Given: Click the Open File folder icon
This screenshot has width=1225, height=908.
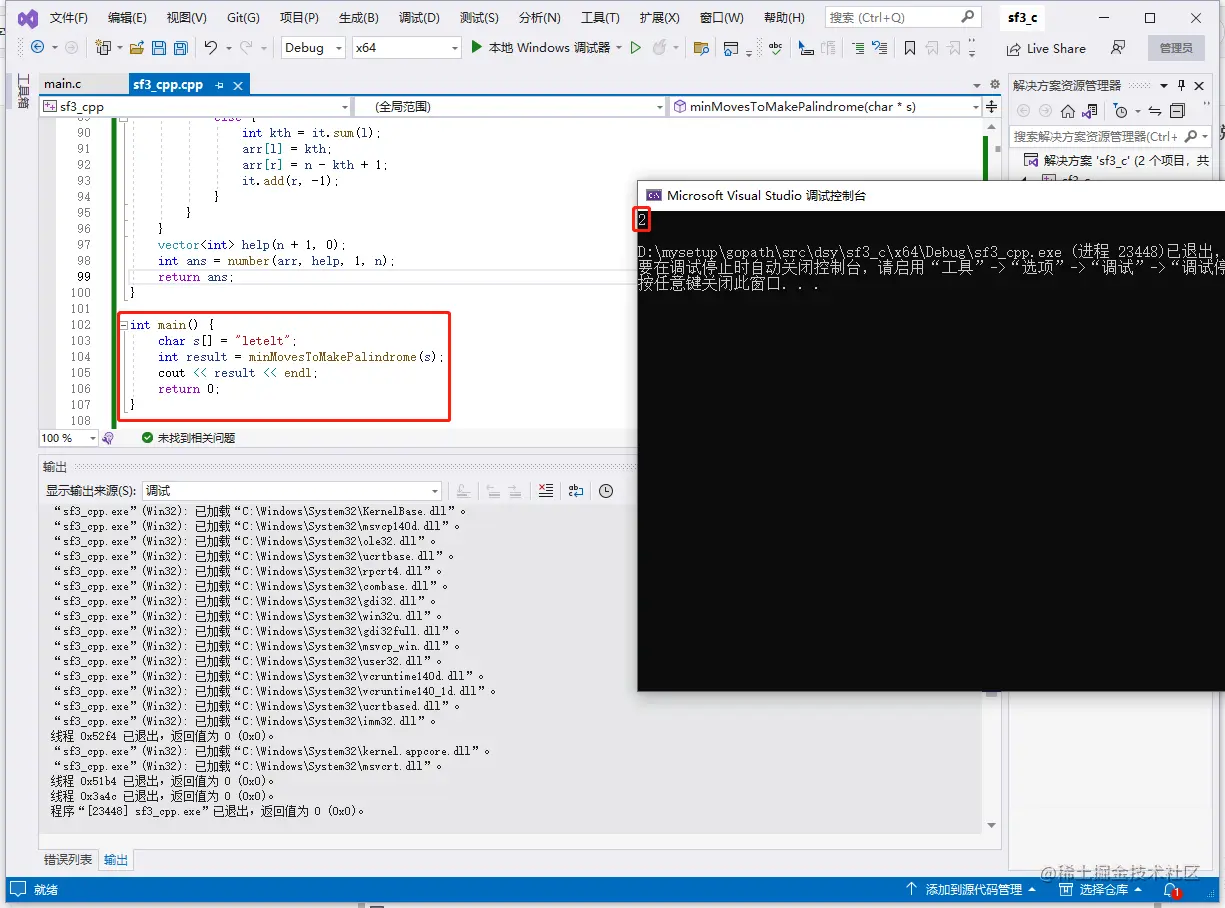Looking at the screenshot, I should click(x=136, y=48).
